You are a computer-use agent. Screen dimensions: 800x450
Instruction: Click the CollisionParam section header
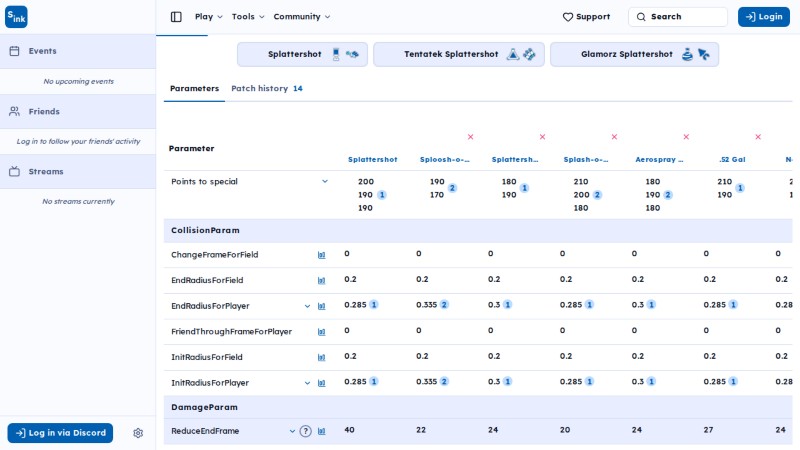pyautogui.click(x=478, y=231)
